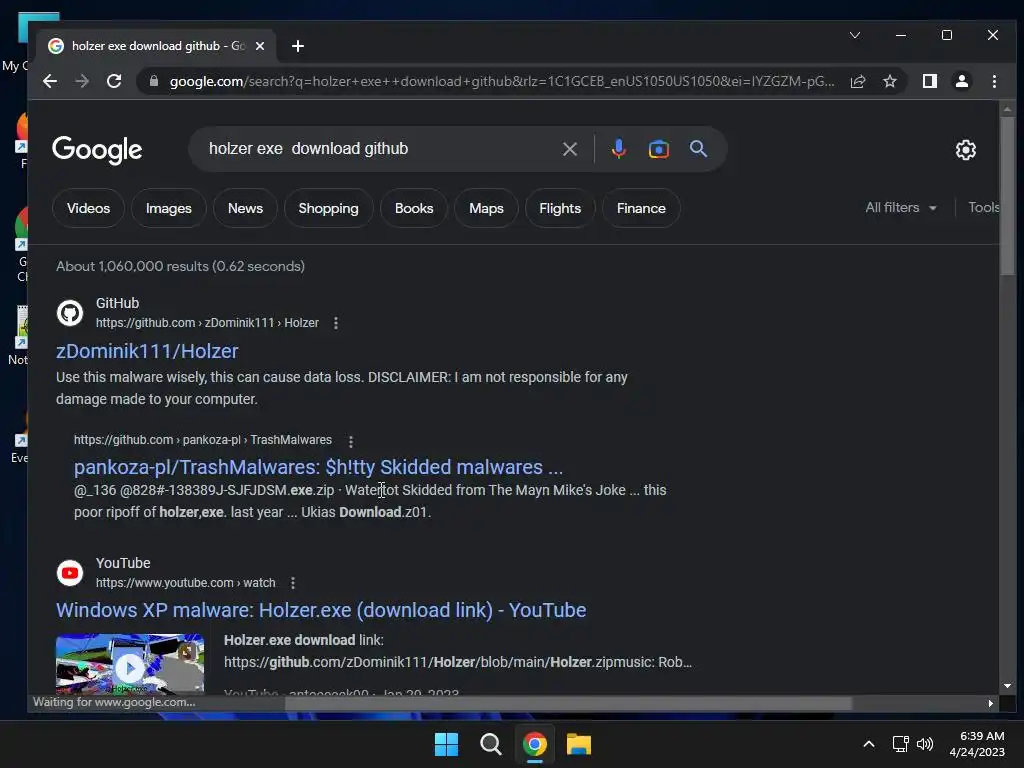1024x768 pixels.
Task: Click the YouTube favicon icon
Action: [70, 573]
